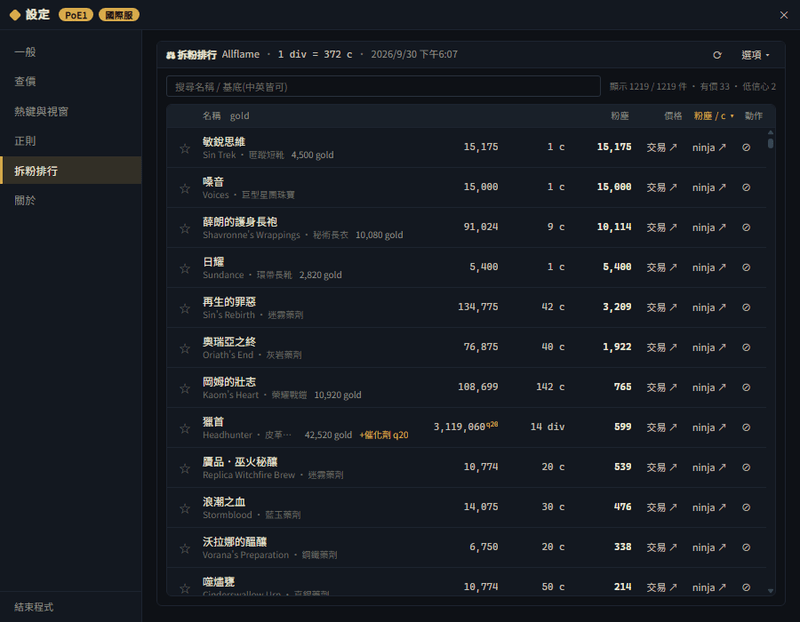The image size is (800, 622).
Task: Click the block icon on Kaom's Heart row
Action: [x=746, y=387]
